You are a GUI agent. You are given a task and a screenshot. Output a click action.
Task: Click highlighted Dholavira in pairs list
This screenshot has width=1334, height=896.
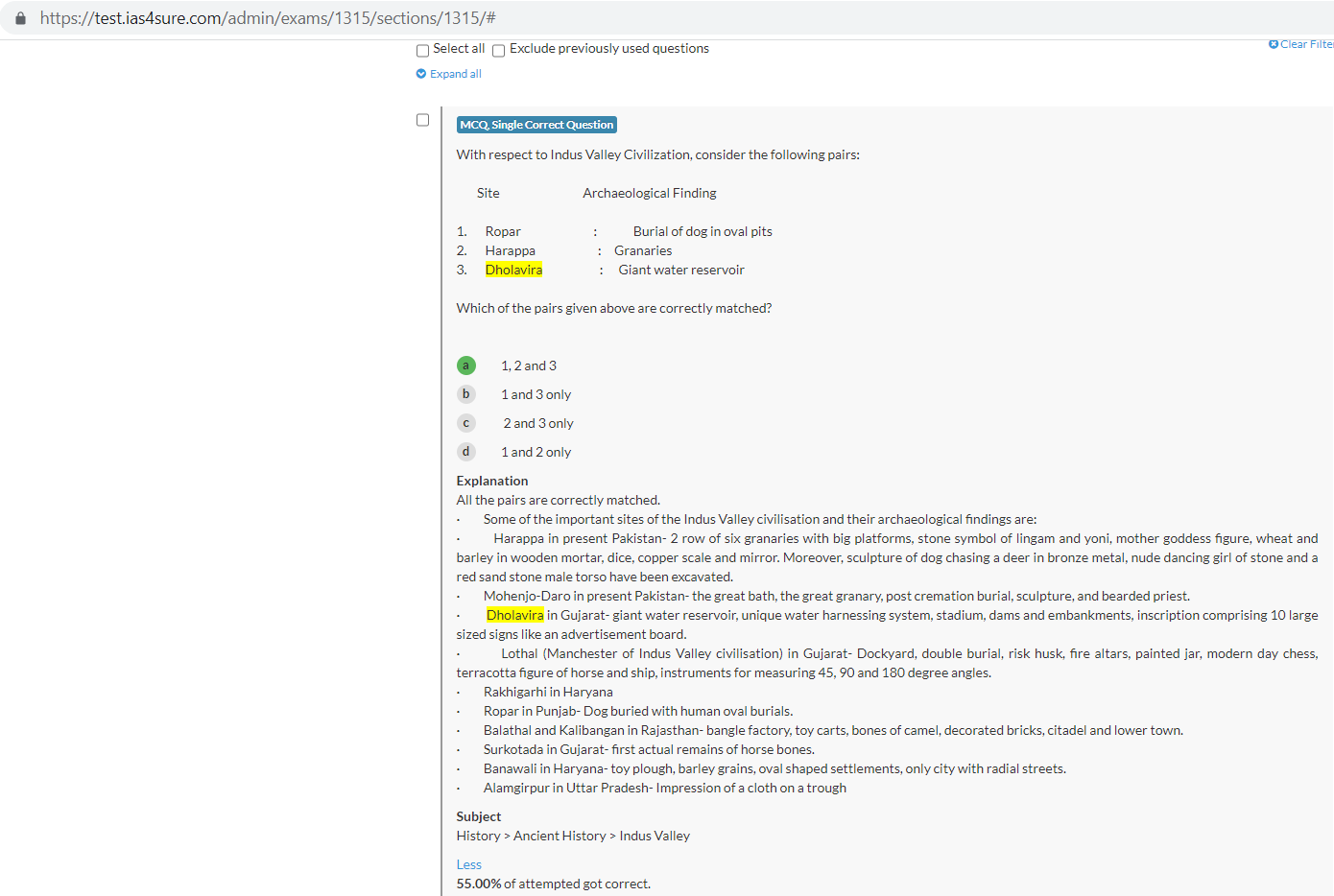tap(513, 270)
